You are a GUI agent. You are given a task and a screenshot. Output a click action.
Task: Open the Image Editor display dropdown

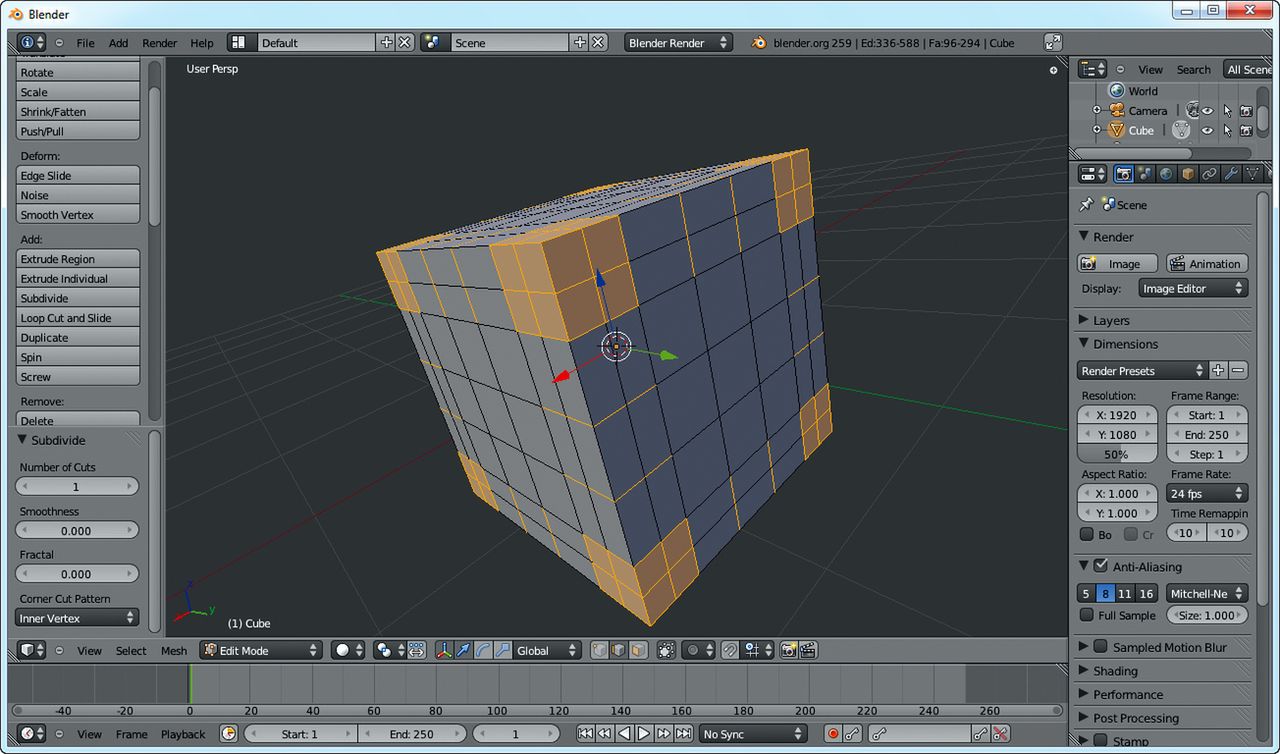pyautogui.click(x=1193, y=288)
